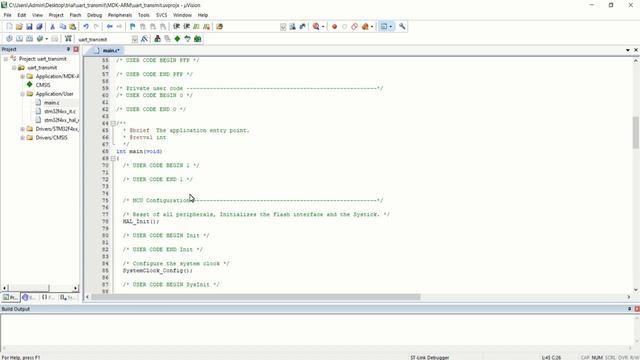This screenshot has width=640, height=360.
Task: Collapse the Application/User folder
Action: [22, 94]
